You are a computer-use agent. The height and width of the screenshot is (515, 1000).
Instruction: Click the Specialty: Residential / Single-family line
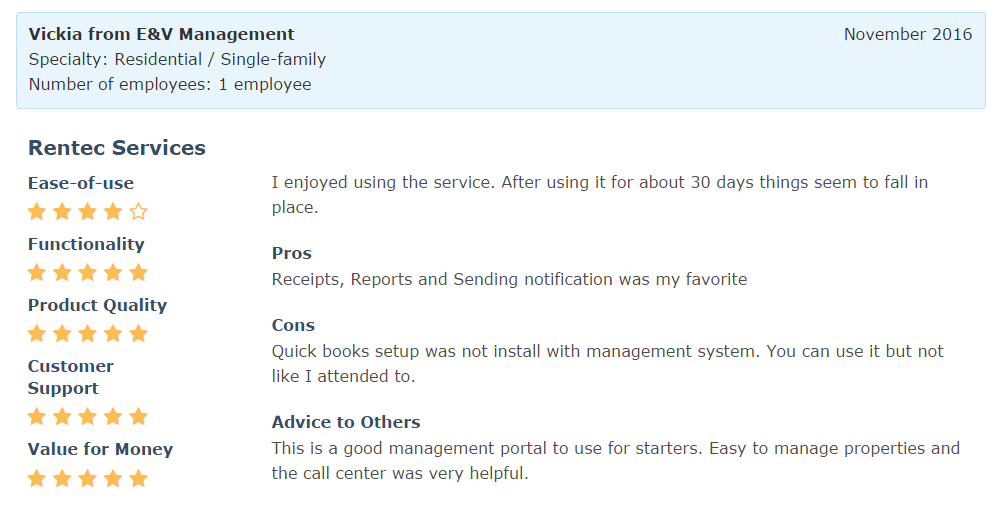point(177,60)
